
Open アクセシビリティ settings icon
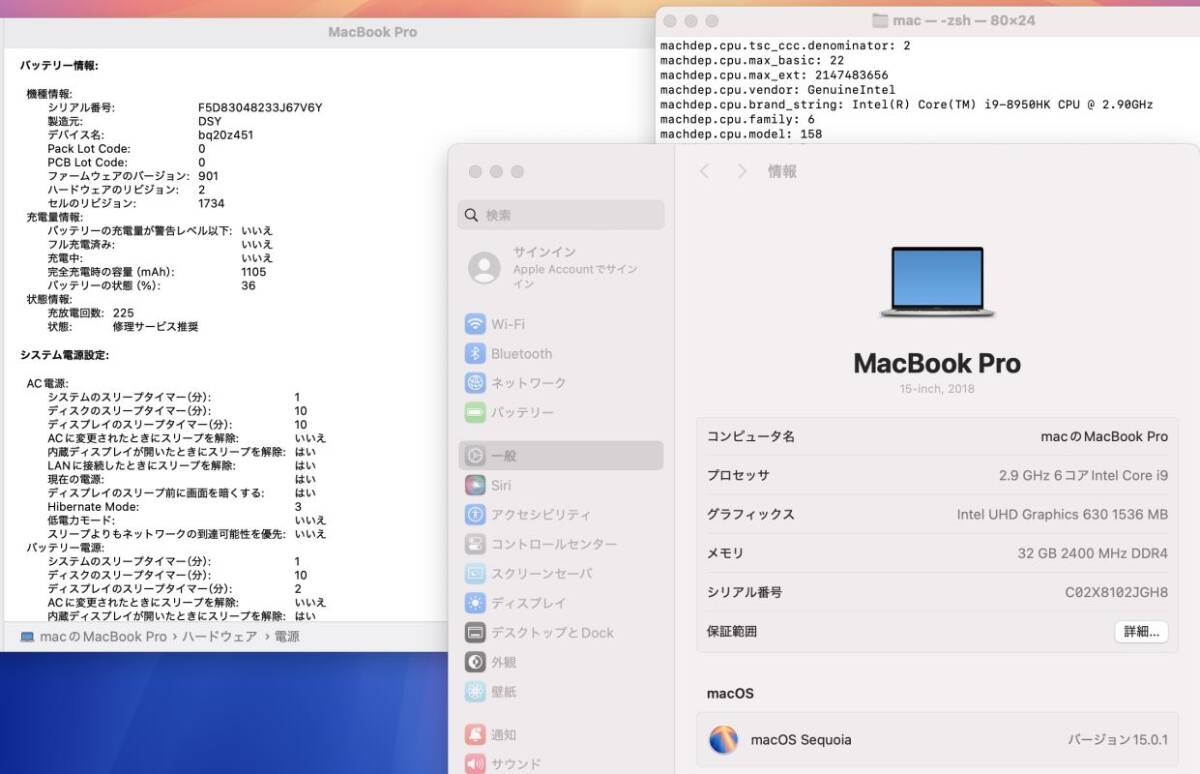(476, 515)
